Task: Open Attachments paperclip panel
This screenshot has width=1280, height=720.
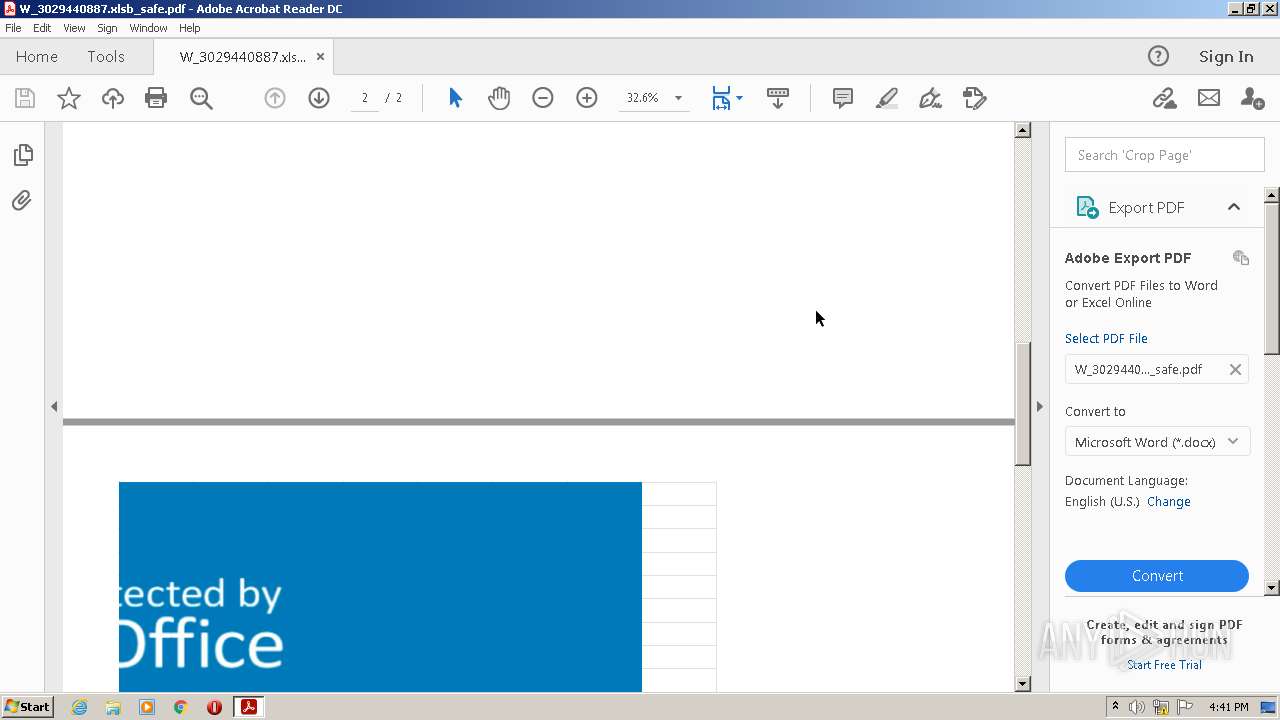Action: point(22,201)
